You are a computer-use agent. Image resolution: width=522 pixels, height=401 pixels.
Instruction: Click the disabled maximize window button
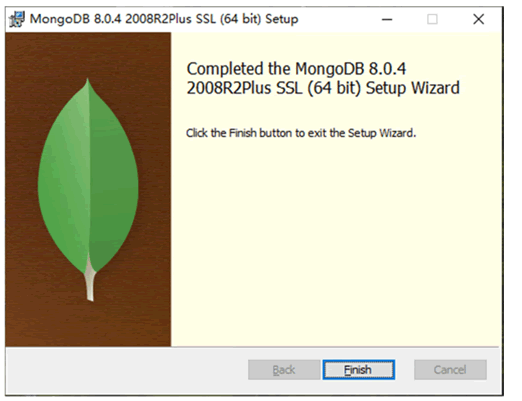point(432,19)
